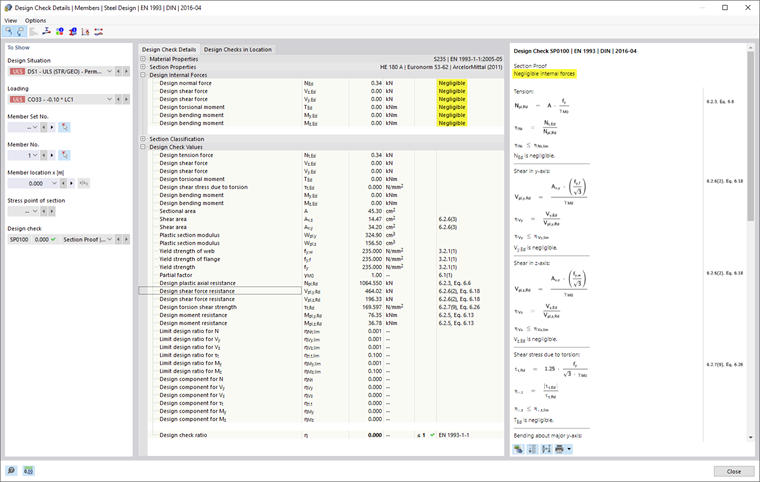Select the Design torsion shear strength row

pos(321,307)
